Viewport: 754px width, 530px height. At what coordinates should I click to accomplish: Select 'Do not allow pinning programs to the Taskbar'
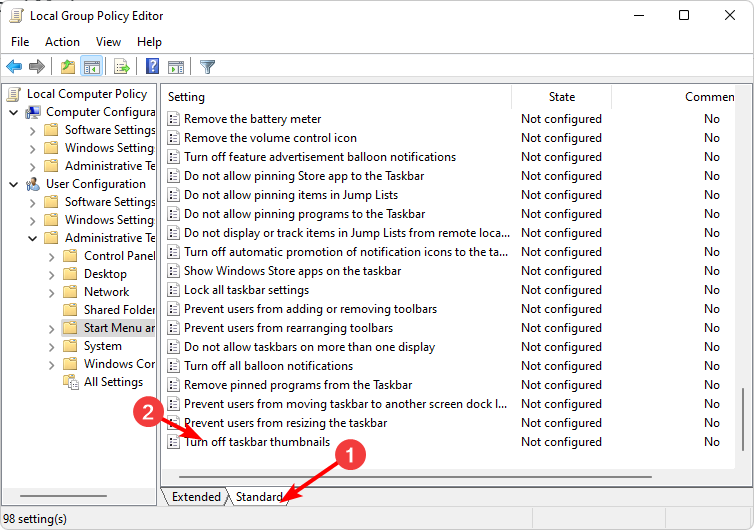point(304,214)
